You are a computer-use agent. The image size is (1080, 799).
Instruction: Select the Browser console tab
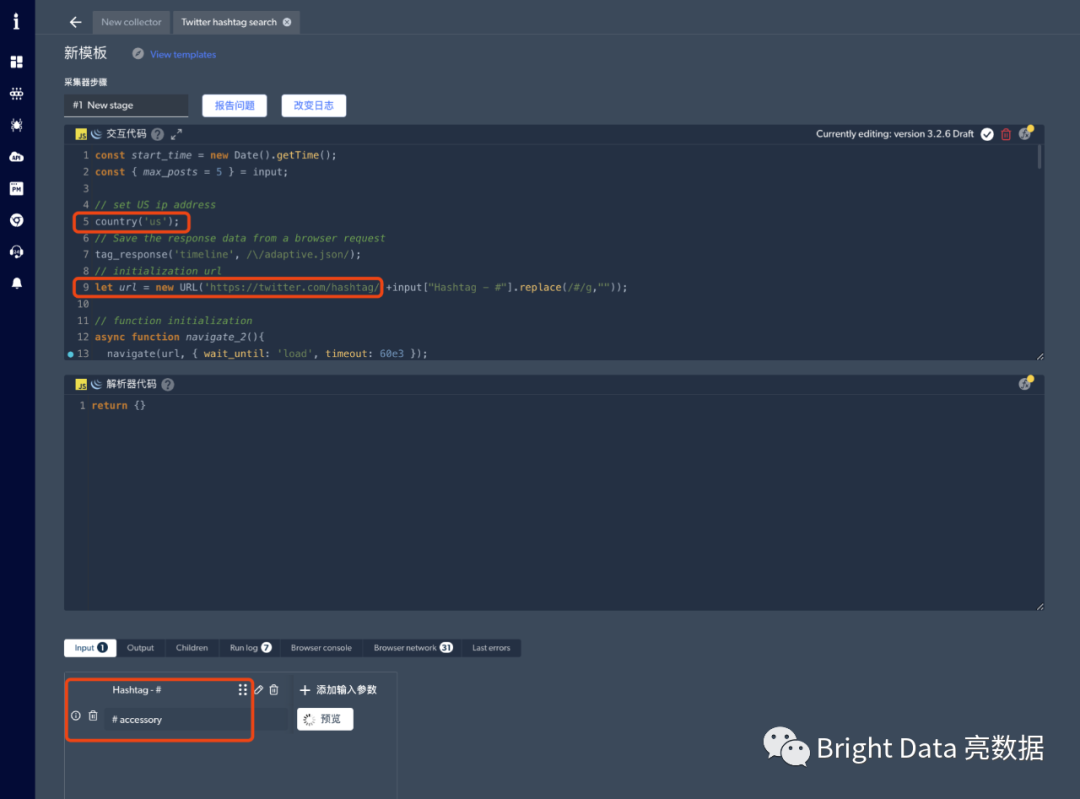pyautogui.click(x=321, y=647)
